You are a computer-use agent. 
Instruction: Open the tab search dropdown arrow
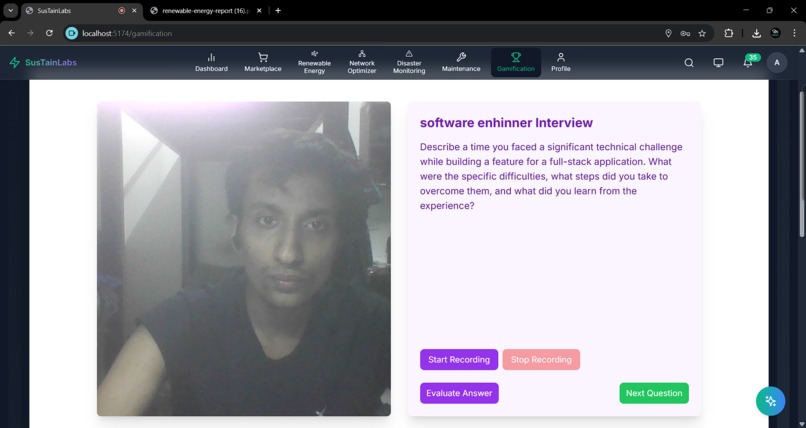pos(10,11)
